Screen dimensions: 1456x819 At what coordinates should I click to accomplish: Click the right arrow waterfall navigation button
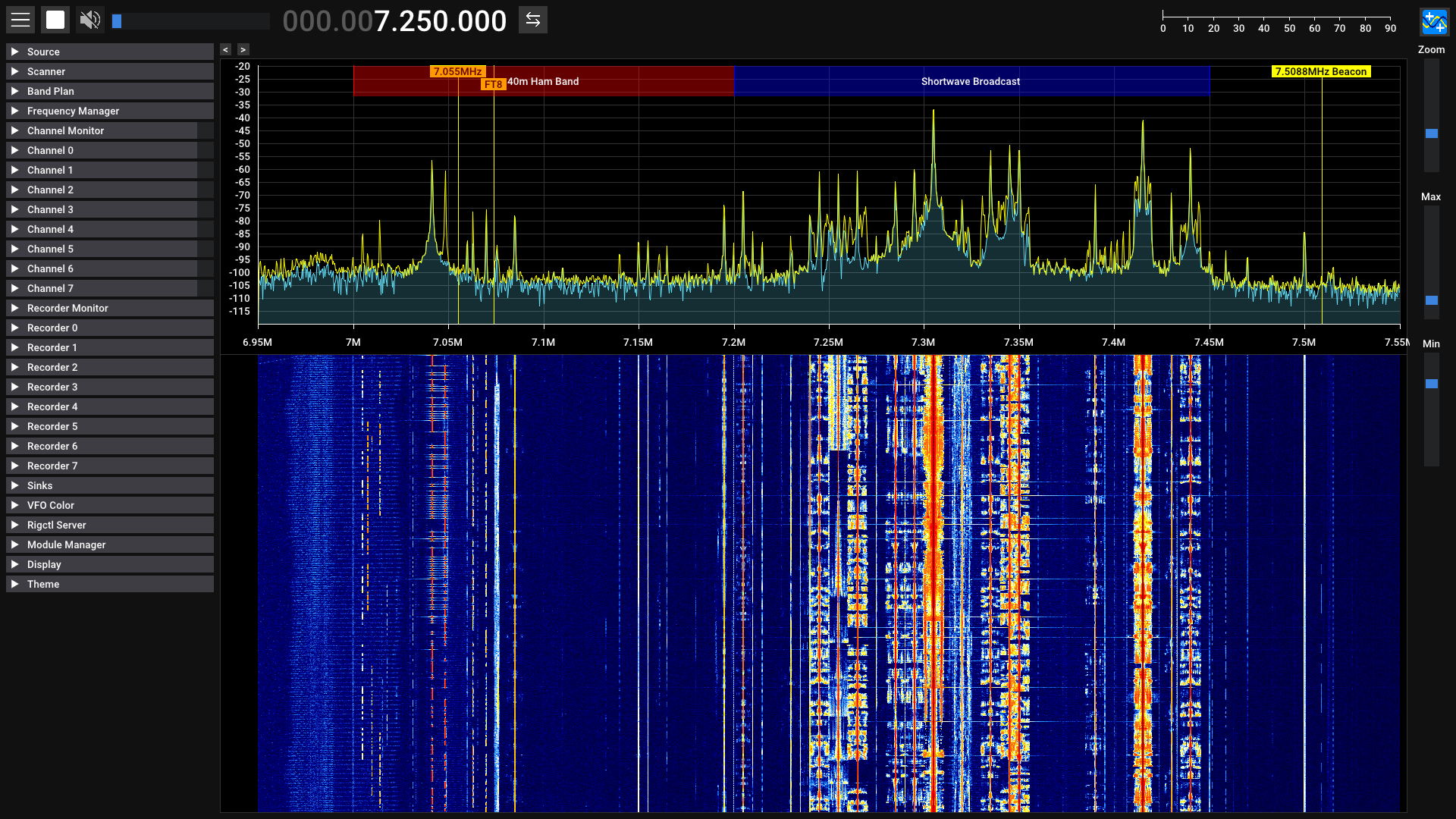pyautogui.click(x=243, y=49)
